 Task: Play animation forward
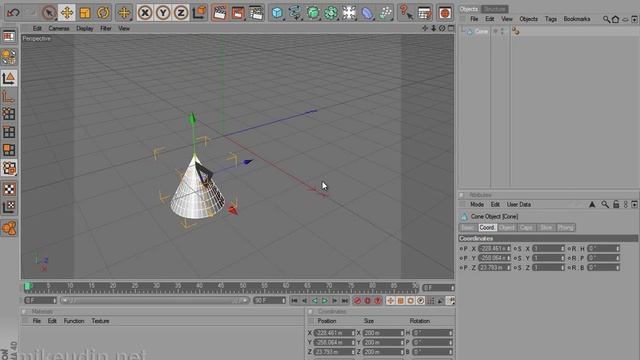(324, 301)
